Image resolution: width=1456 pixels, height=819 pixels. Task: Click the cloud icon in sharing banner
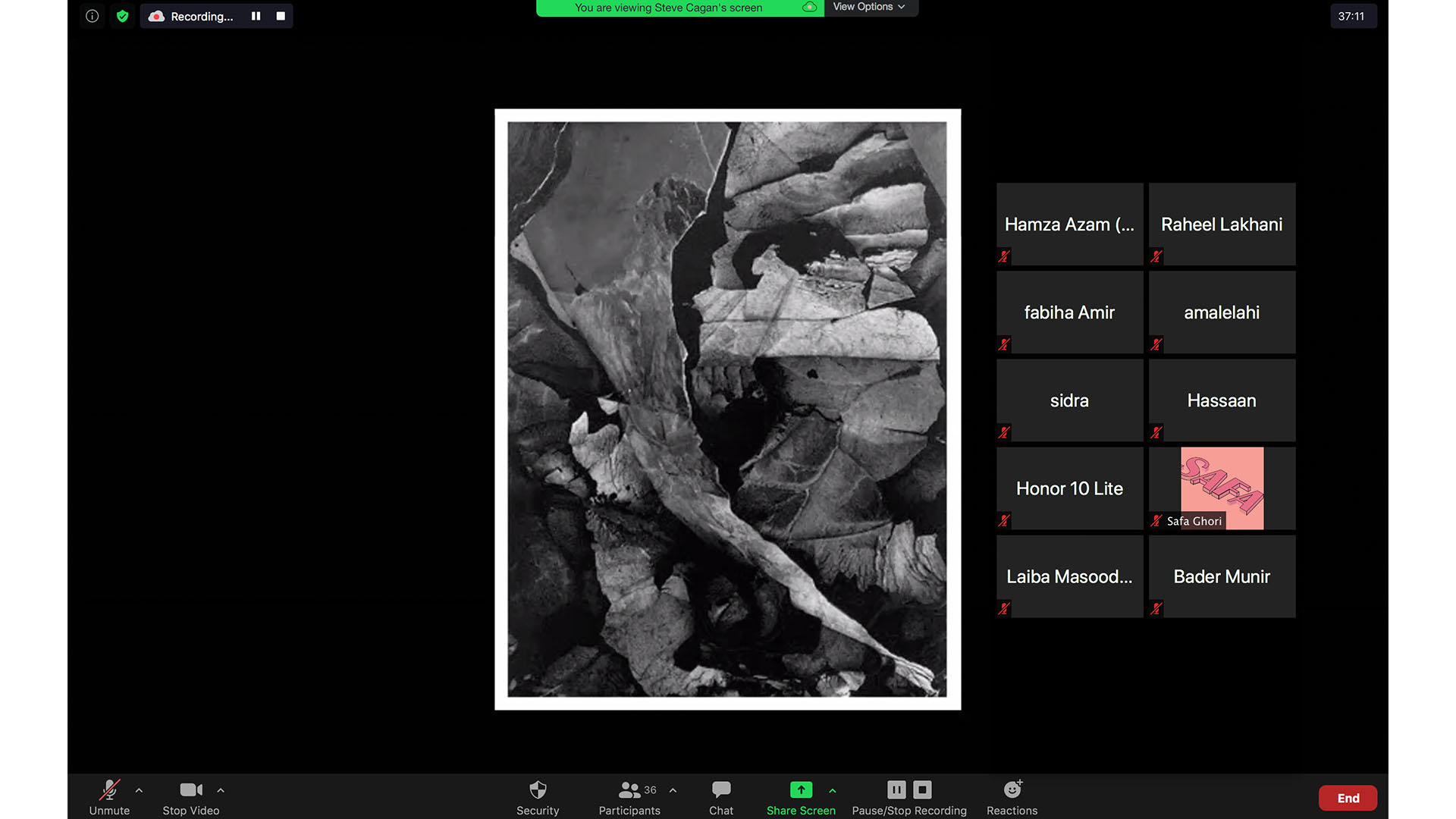pyautogui.click(x=809, y=7)
